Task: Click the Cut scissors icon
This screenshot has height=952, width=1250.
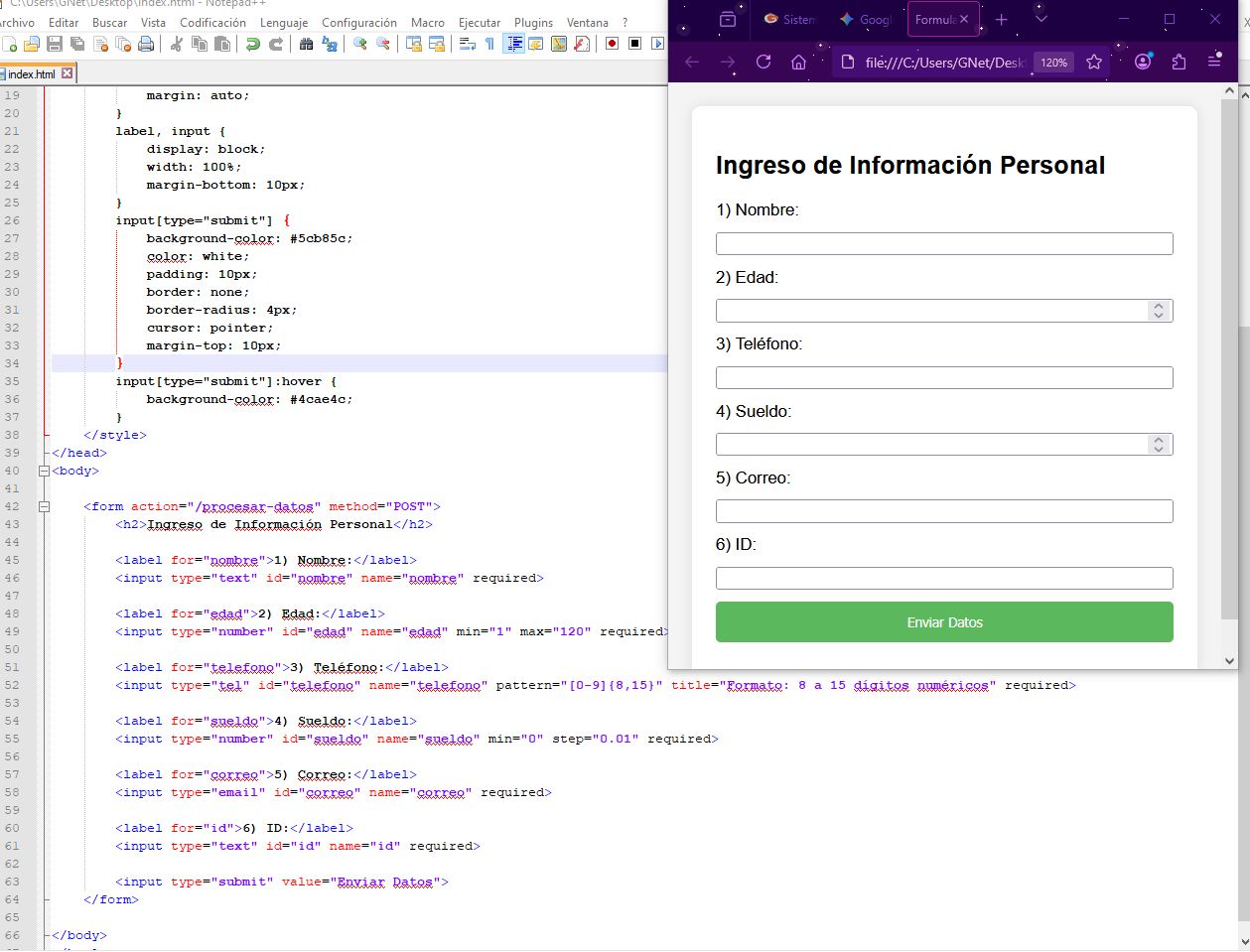Action: [x=177, y=44]
